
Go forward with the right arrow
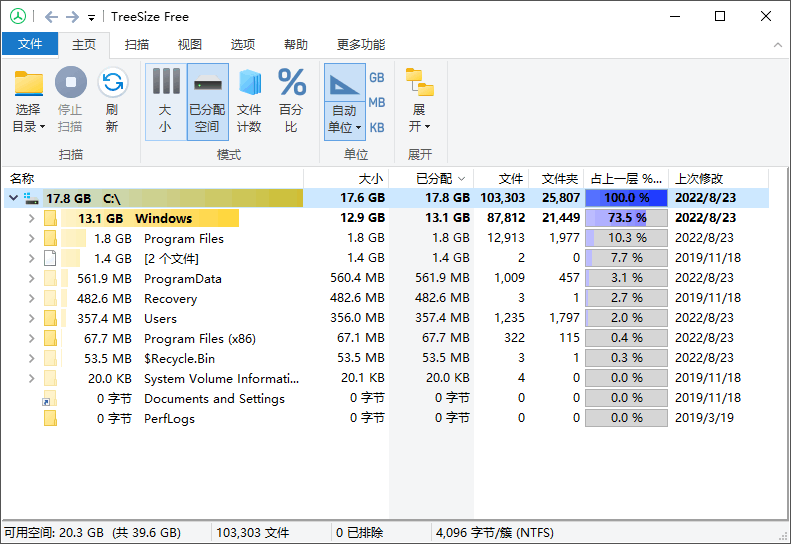[73, 17]
